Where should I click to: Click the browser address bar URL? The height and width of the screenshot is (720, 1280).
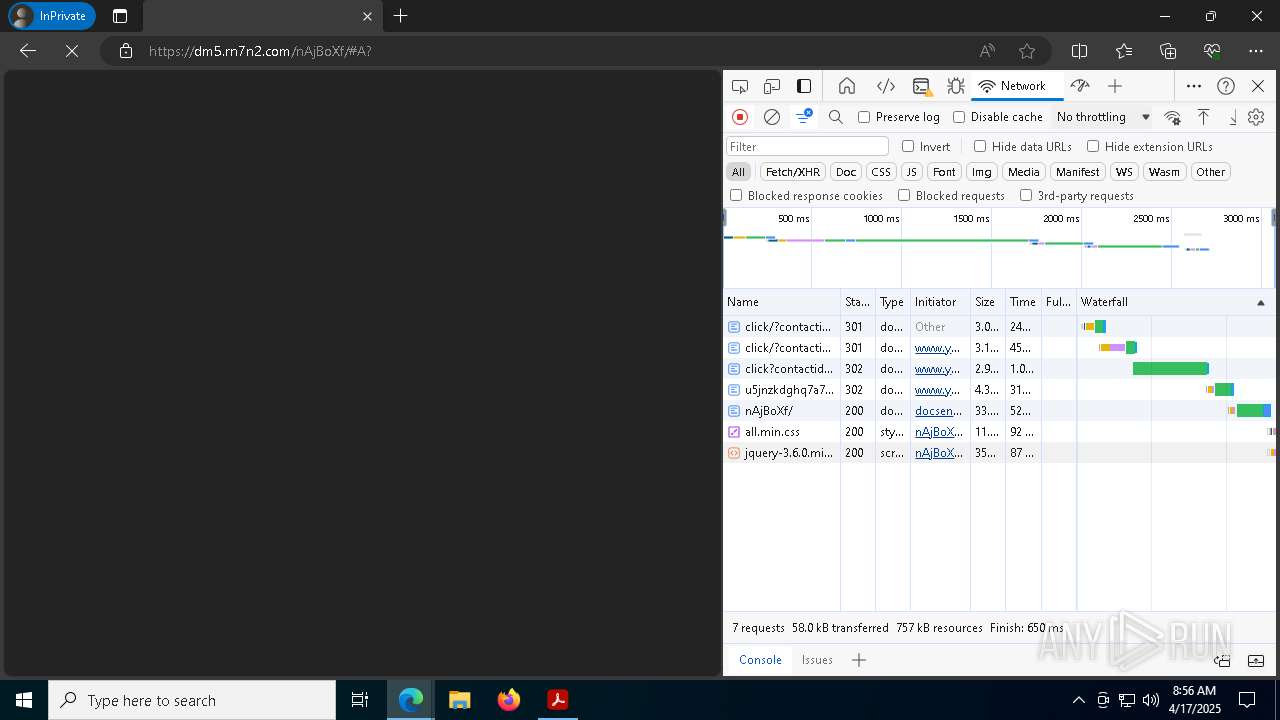tap(260, 51)
